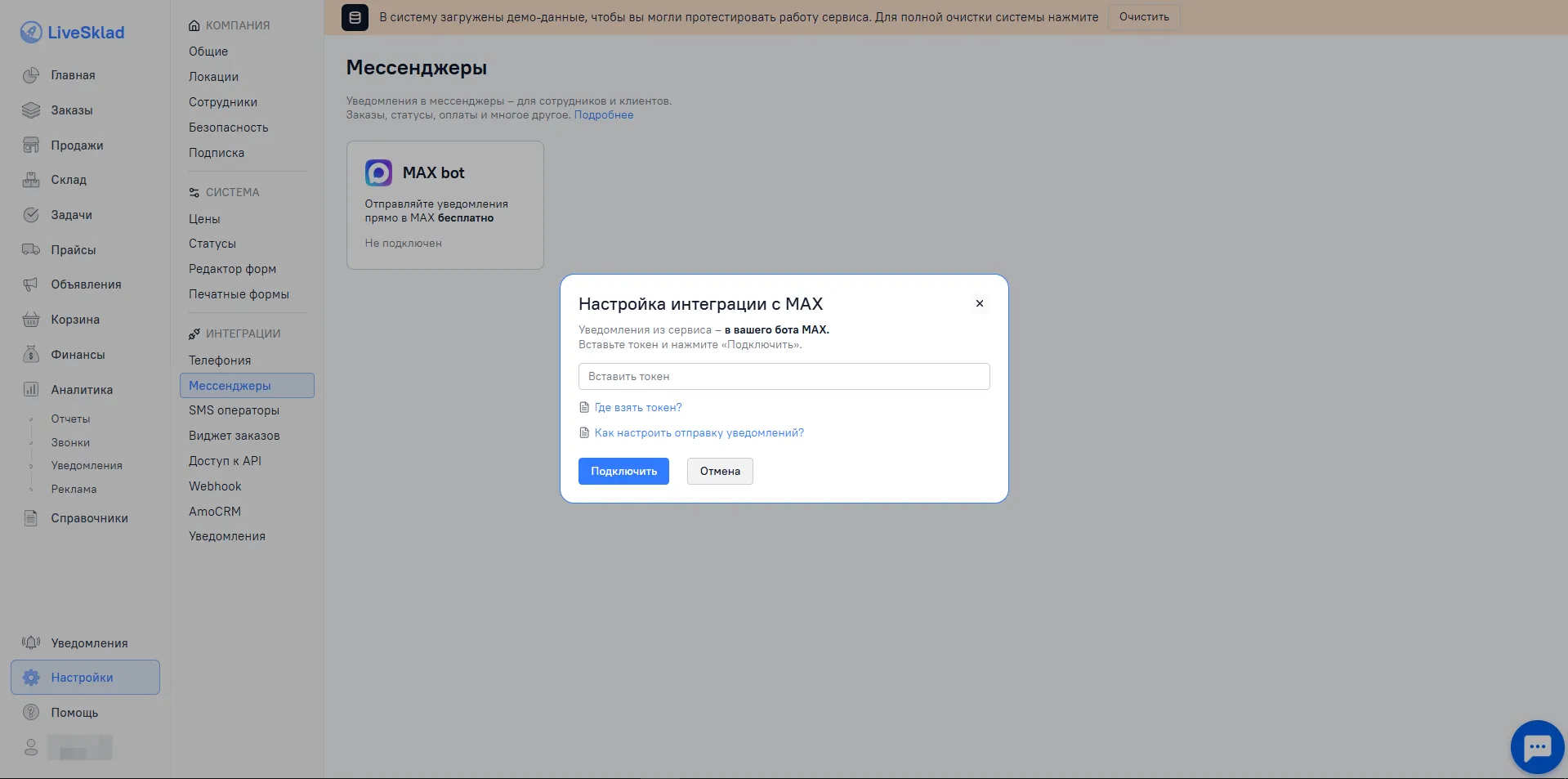Open Прайсы via its truck icon
Image resolution: width=1568 pixels, height=779 pixels.
tap(31, 250)
